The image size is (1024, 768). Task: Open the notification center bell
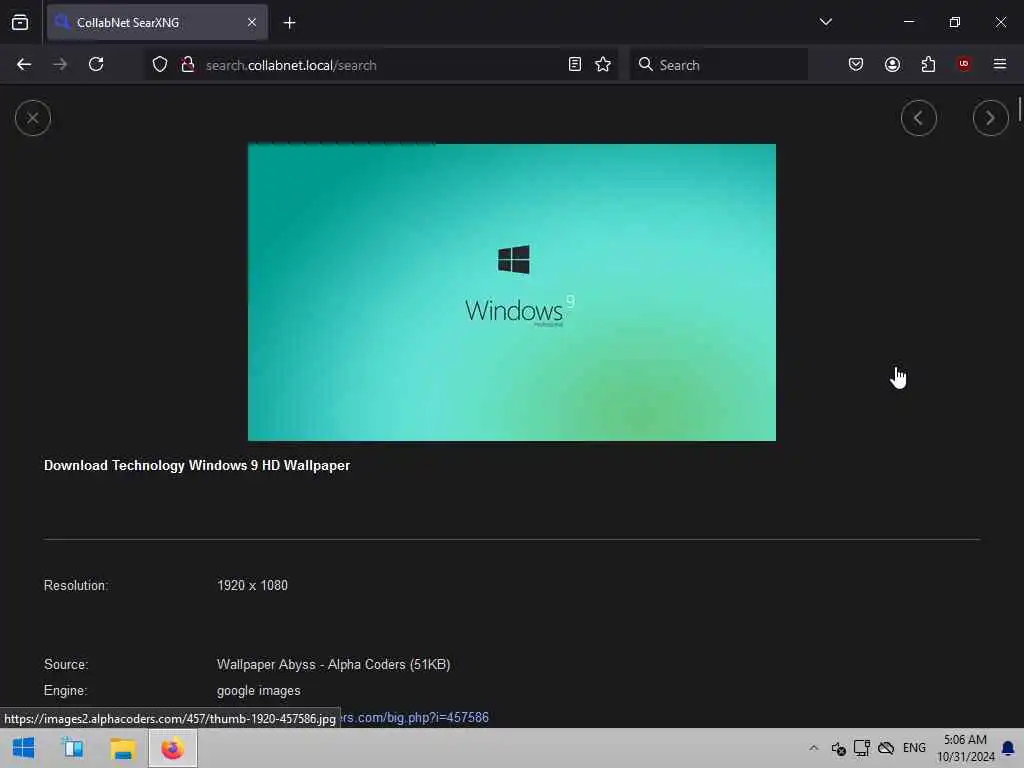point(1008,748)
